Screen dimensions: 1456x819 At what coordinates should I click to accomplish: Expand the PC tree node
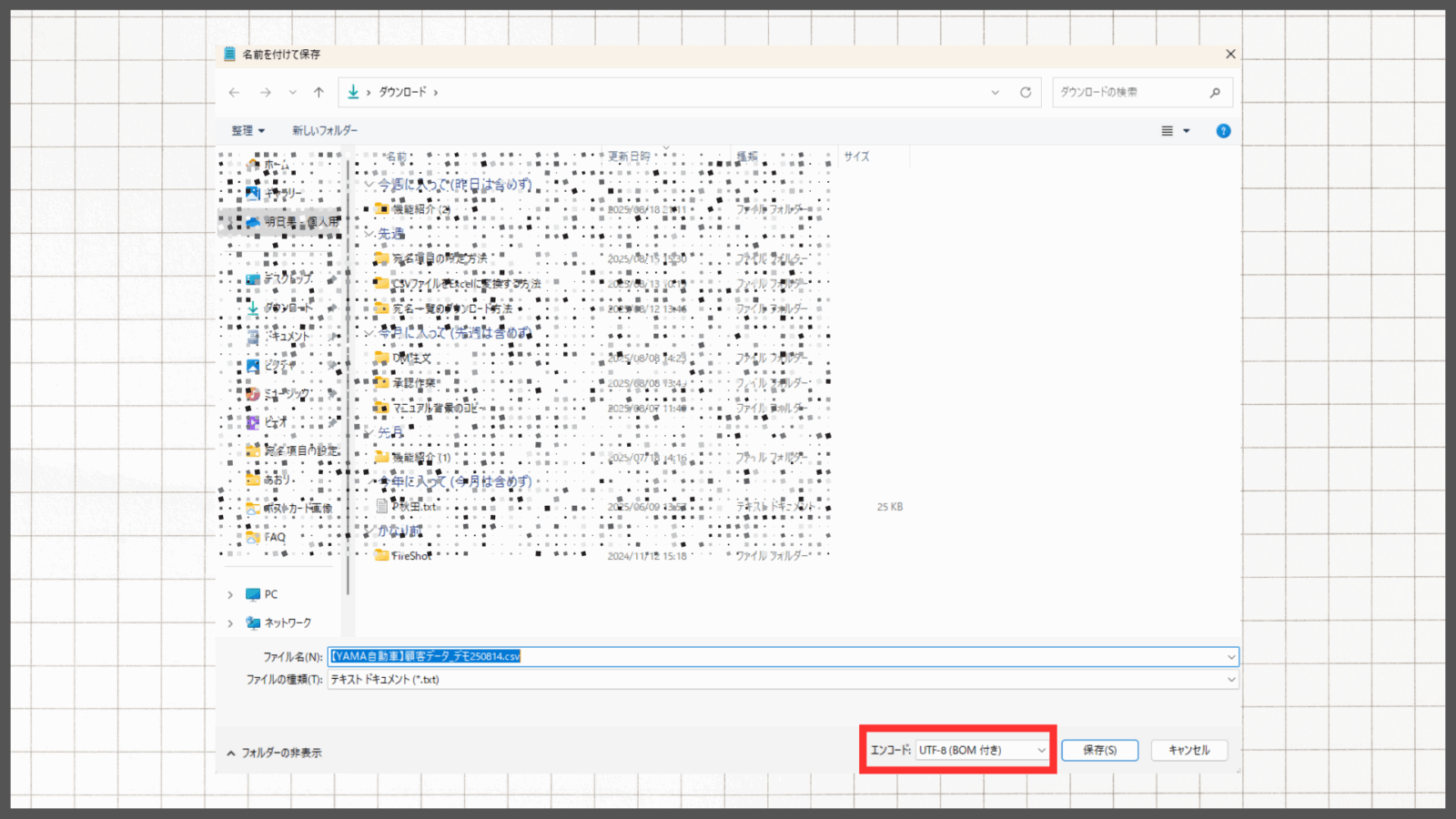[x=230, y=594]
